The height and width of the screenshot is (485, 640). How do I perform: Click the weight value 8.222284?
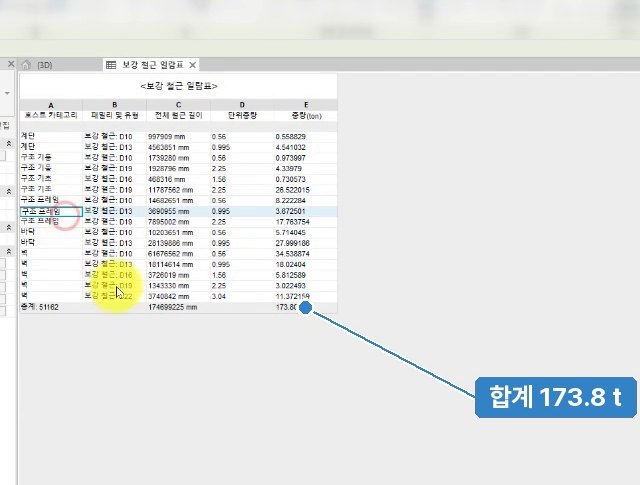click(x=306, y=200)
